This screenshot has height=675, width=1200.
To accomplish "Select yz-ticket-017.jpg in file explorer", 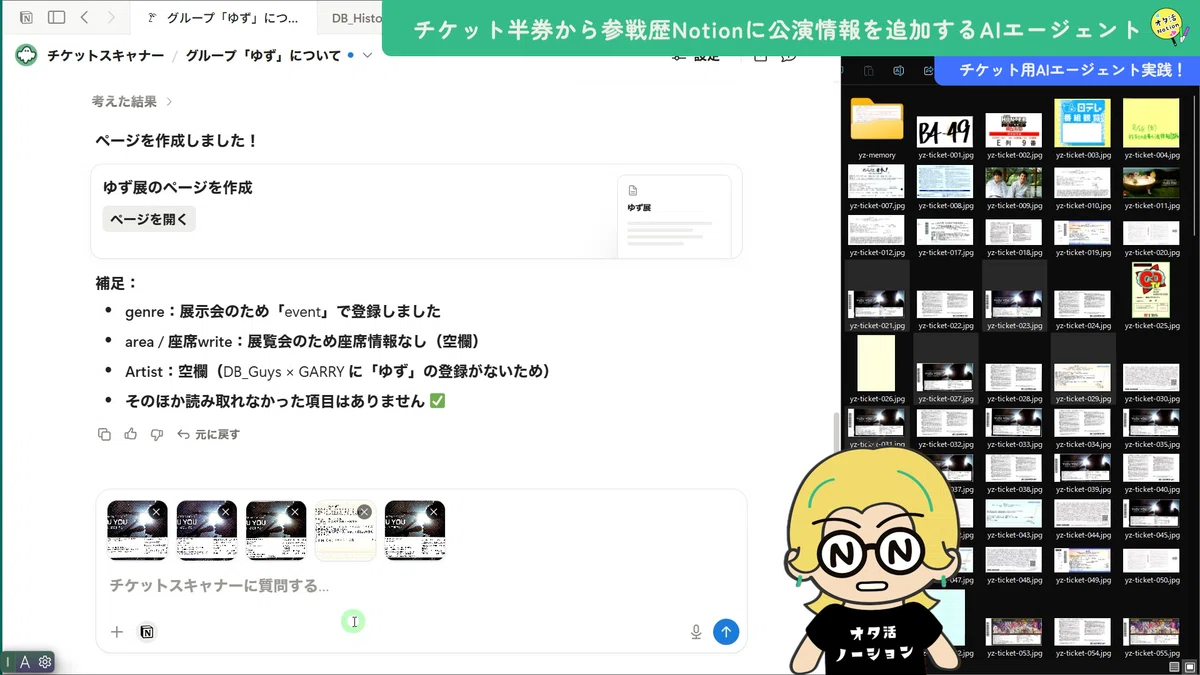I will coord(945,238).
